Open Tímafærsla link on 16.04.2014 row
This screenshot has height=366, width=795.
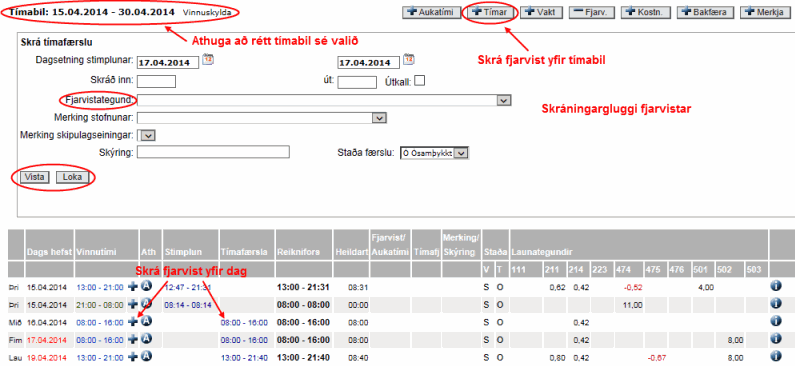(x=244, y=322)
